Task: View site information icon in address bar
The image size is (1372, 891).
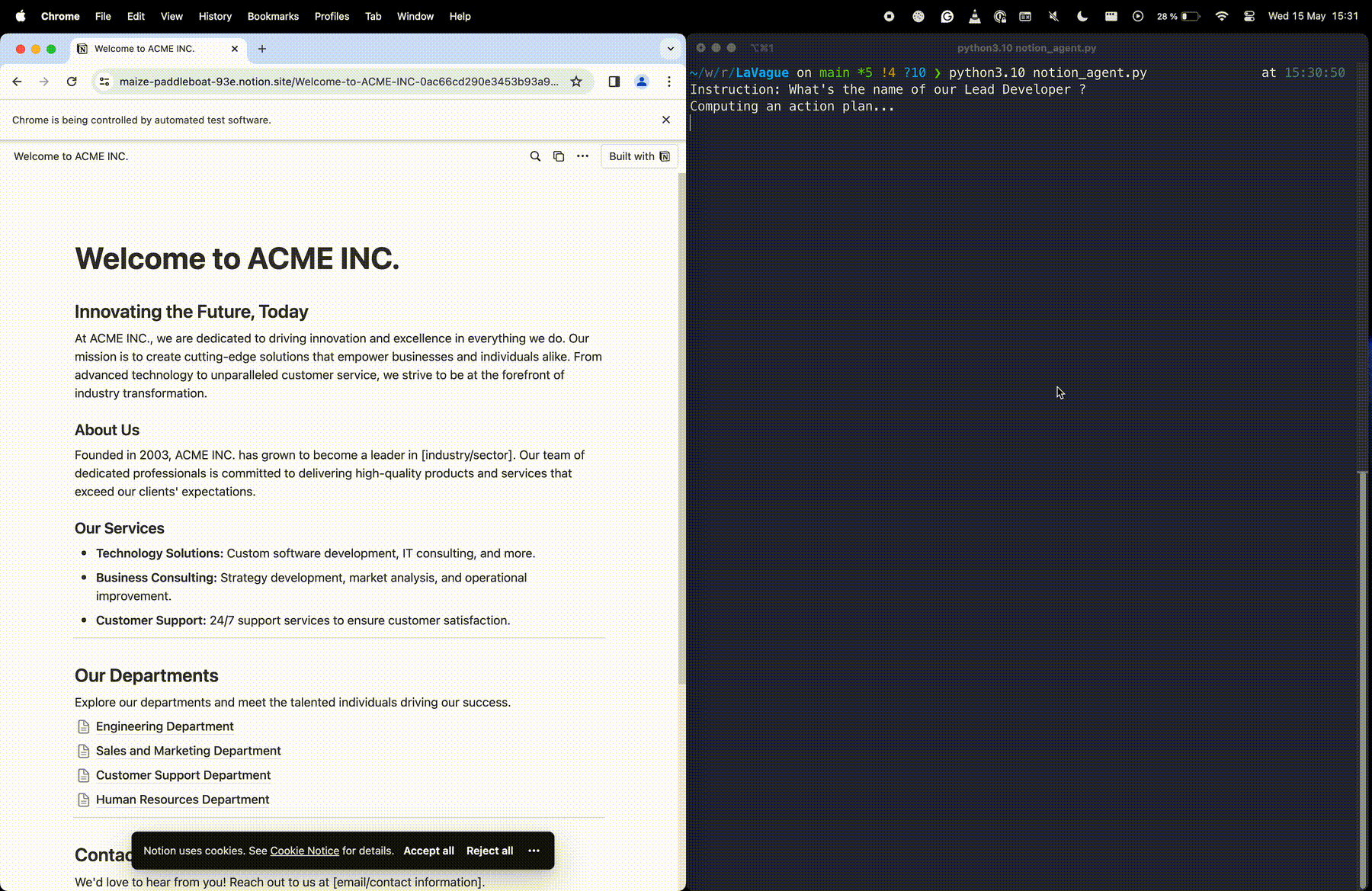Action: [x=104, y=82]
